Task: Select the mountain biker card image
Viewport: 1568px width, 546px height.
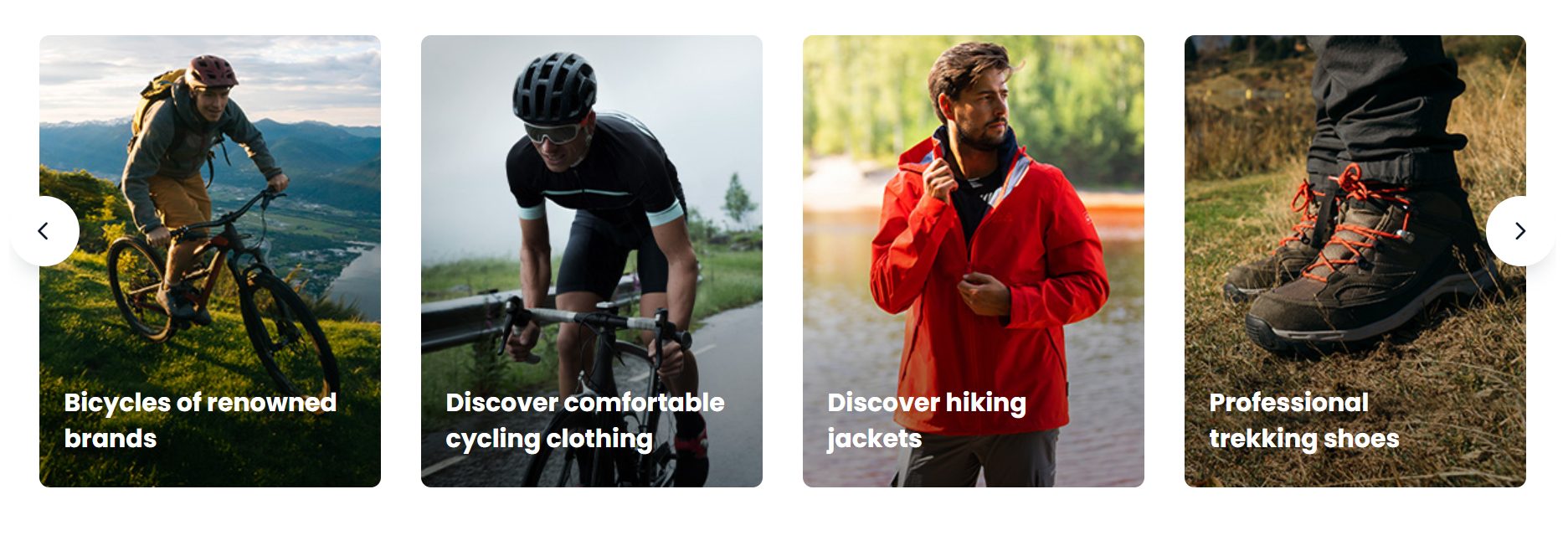Action: click(x=210, y=261)
